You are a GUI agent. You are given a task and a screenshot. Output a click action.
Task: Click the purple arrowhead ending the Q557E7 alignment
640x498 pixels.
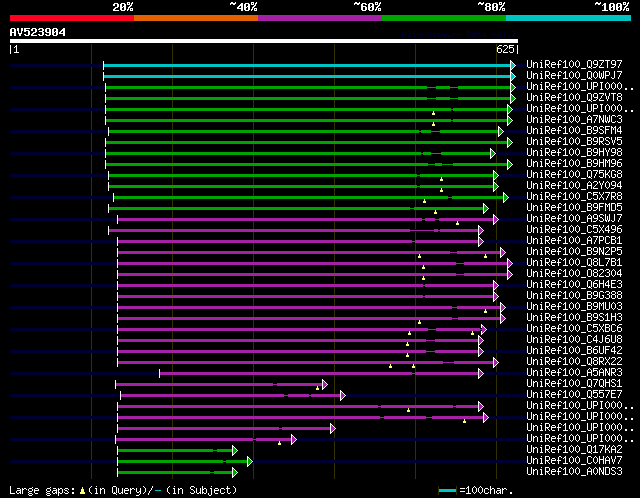(x=342, y=396)
